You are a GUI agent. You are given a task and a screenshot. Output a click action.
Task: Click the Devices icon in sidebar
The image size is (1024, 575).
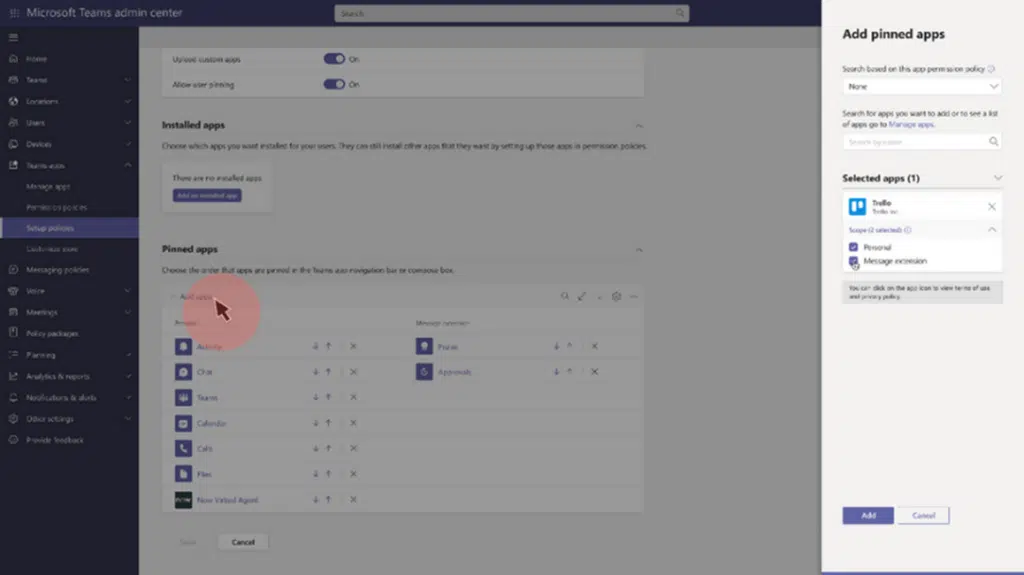point(13,144)
